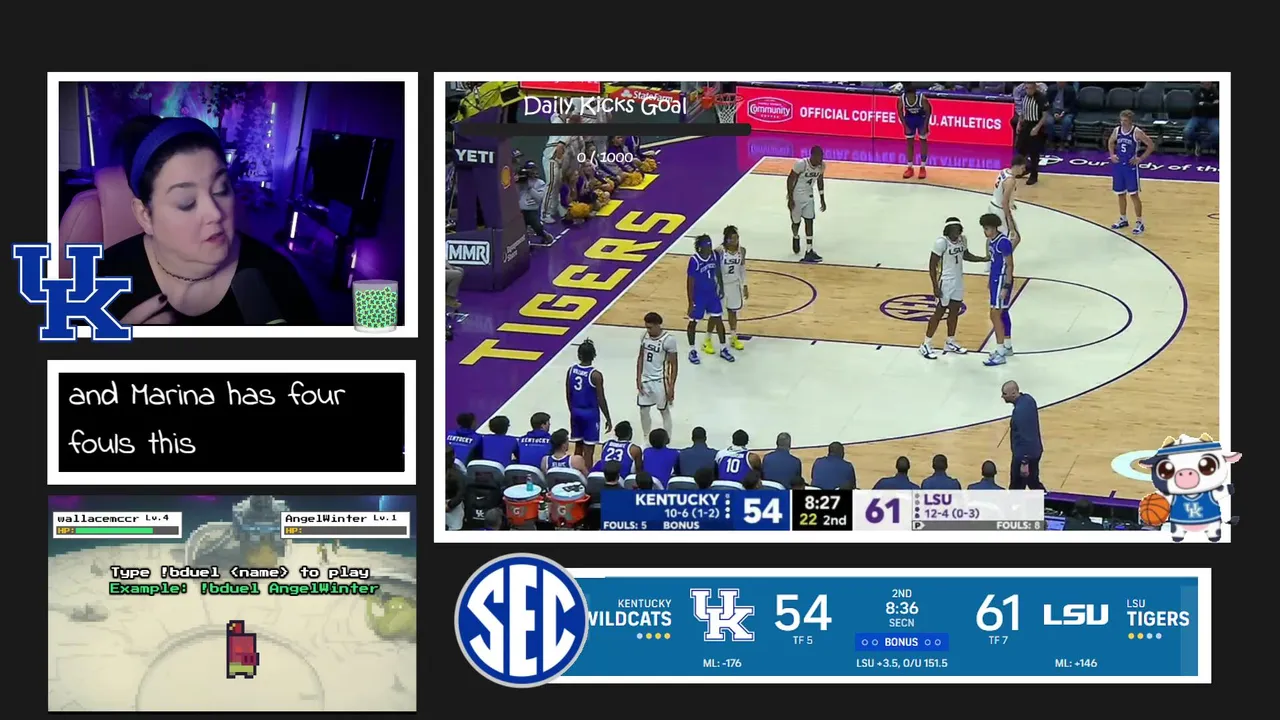The image size is (1280, 720).
Task: Click the 'AngelWinter Lv.1' player name
Action: click(x=341, y=518)
